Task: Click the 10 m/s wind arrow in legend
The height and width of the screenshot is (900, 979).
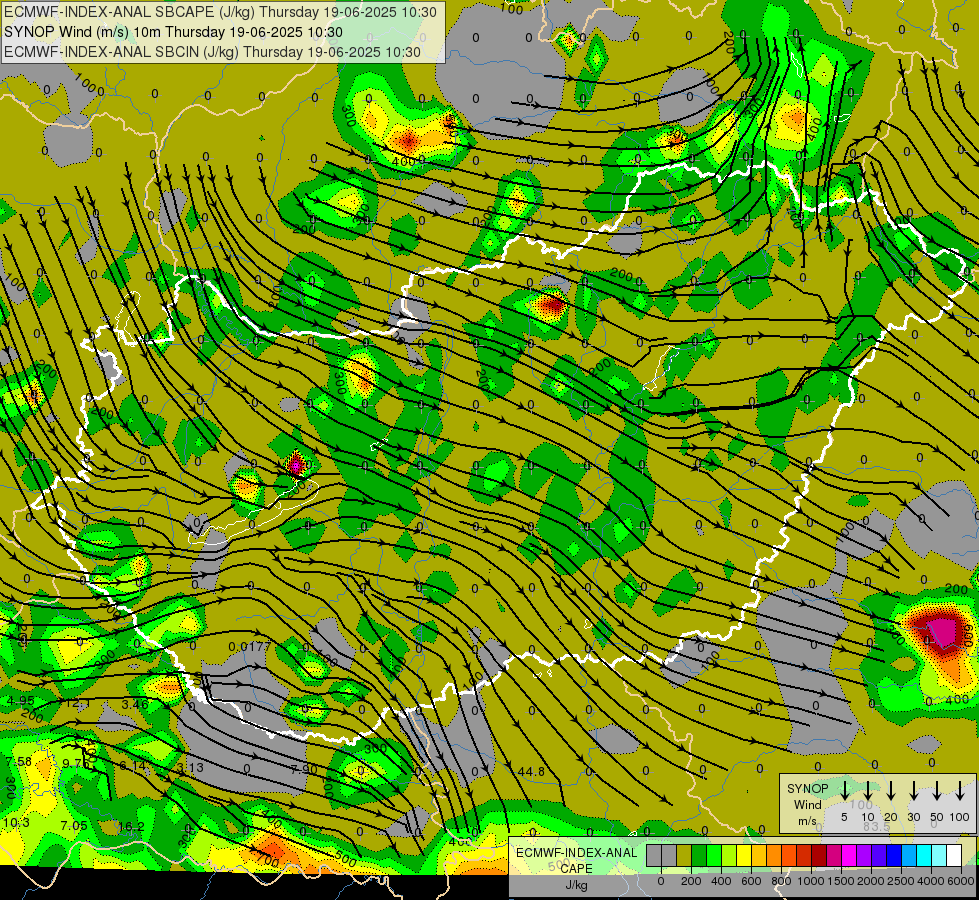Action: point(867,789)
